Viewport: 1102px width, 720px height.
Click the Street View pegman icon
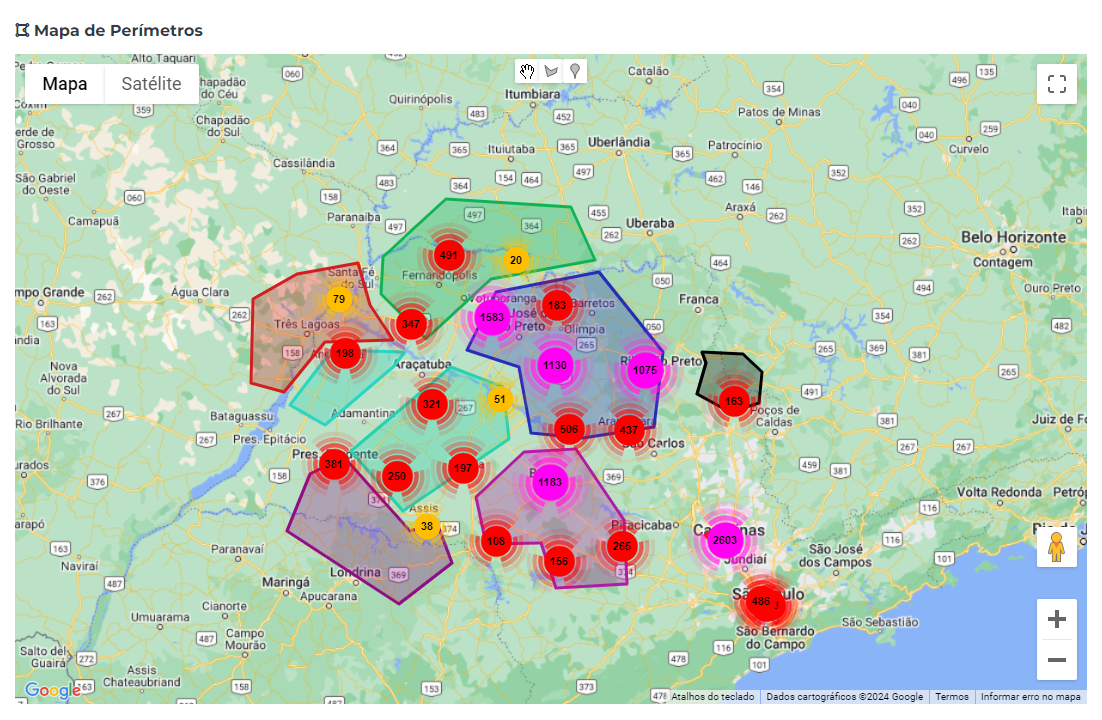tap(1056, 546)
